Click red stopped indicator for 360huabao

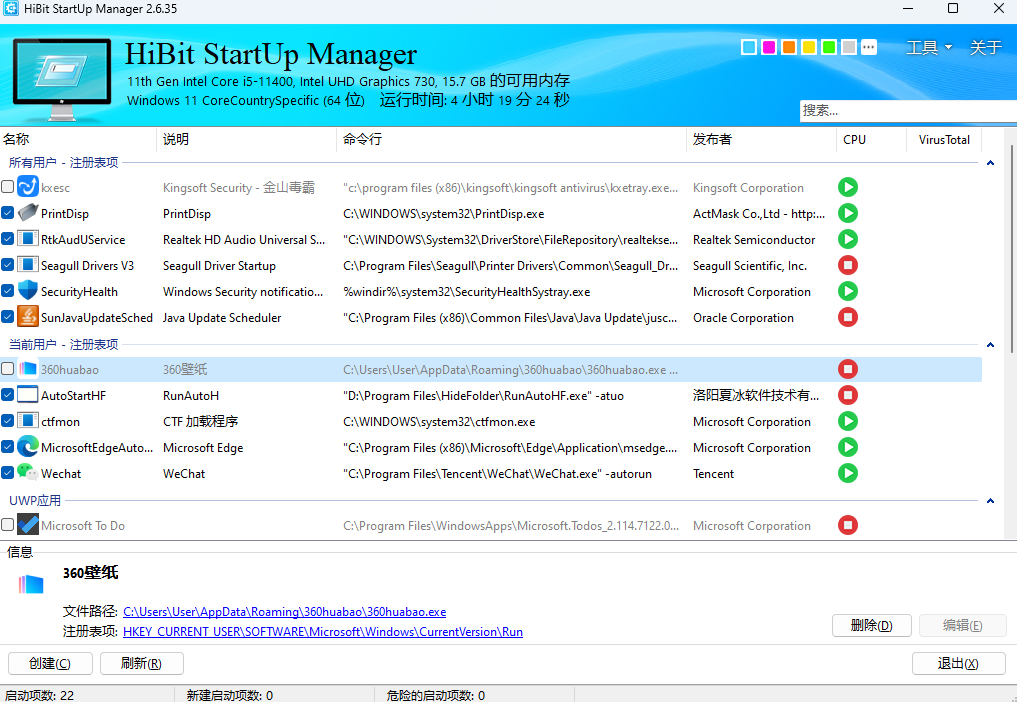click(848, 369)
